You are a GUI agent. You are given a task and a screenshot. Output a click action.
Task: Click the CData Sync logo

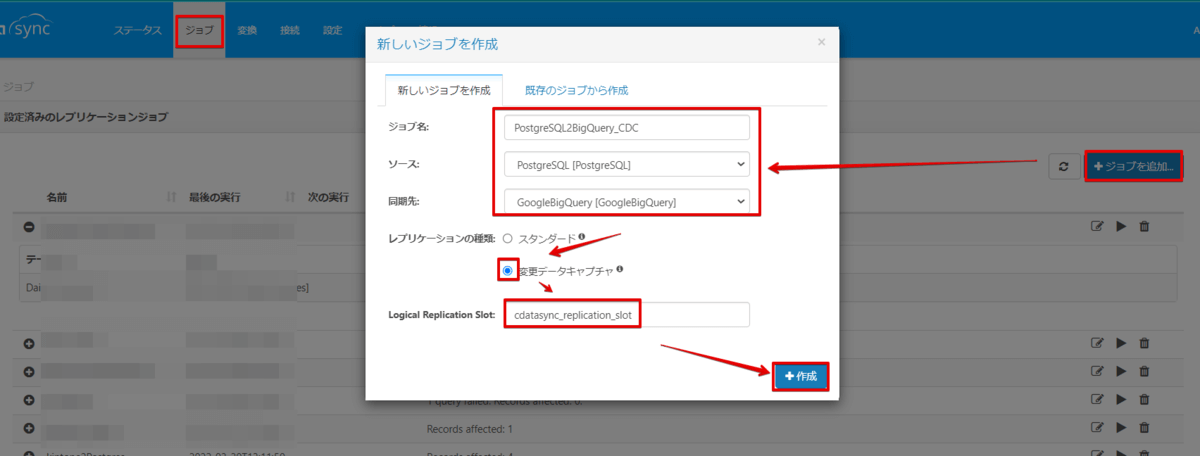pos(25,28)
